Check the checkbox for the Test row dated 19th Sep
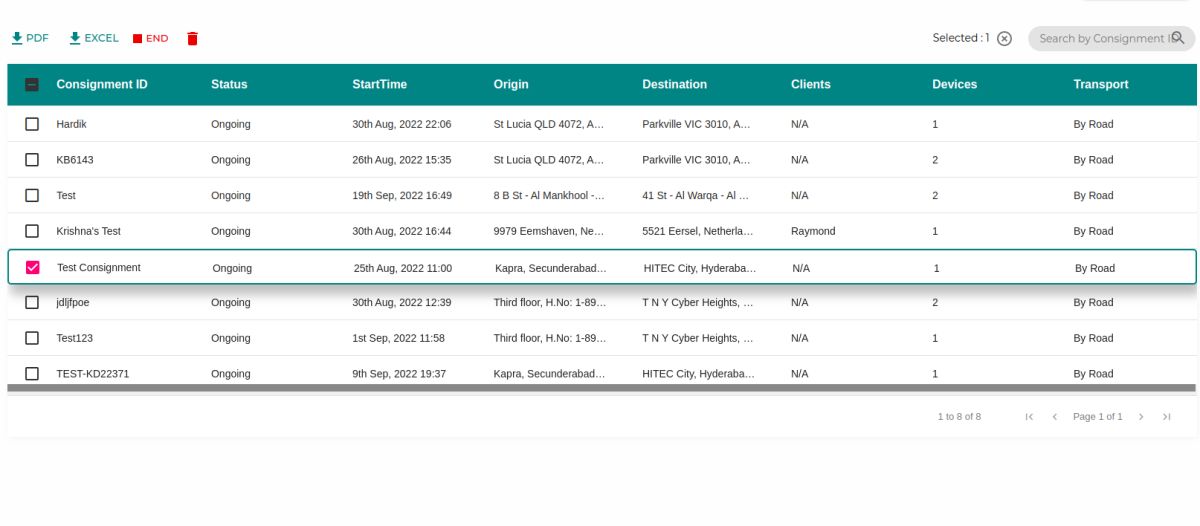The width and height of the screenshot is (1200, 526). pyautogui.click(x=32, y=195)
